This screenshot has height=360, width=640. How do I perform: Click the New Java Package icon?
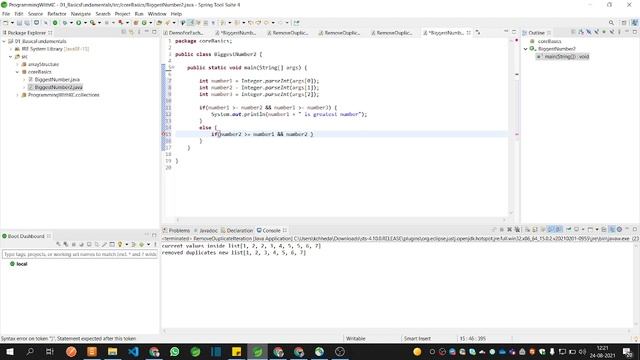click(136, 23)
